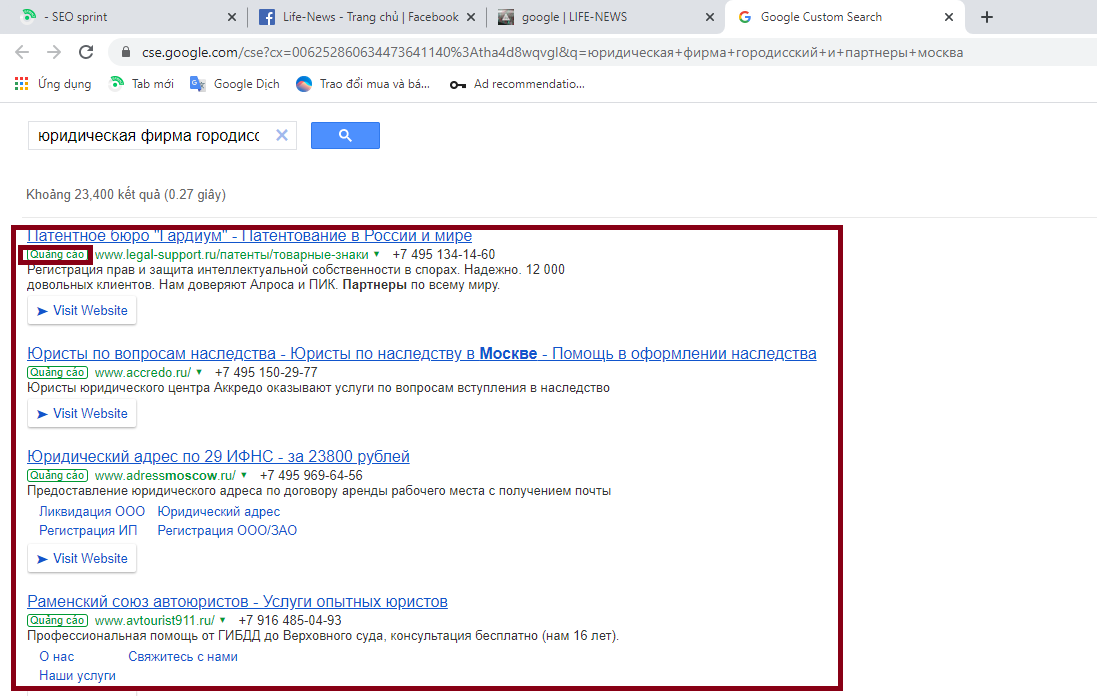Click Visit Website under legal-support.ru result
1111x696 pixels.
82,310
